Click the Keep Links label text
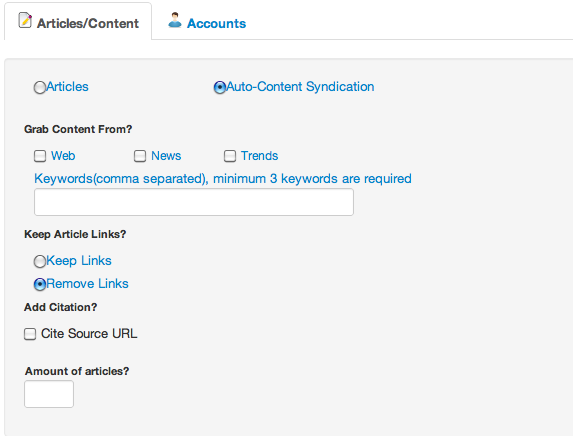This screenshot has width=573, height=436. pos(79,261)
